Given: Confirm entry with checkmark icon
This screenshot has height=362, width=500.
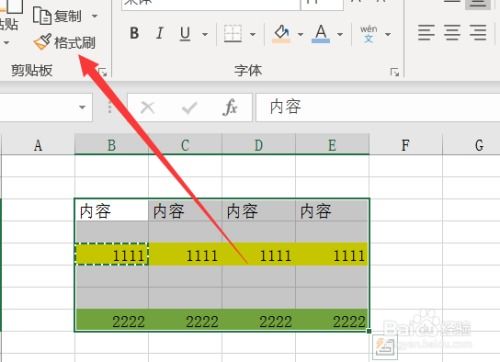Looking at the screenshot, I should click(189, 108).
